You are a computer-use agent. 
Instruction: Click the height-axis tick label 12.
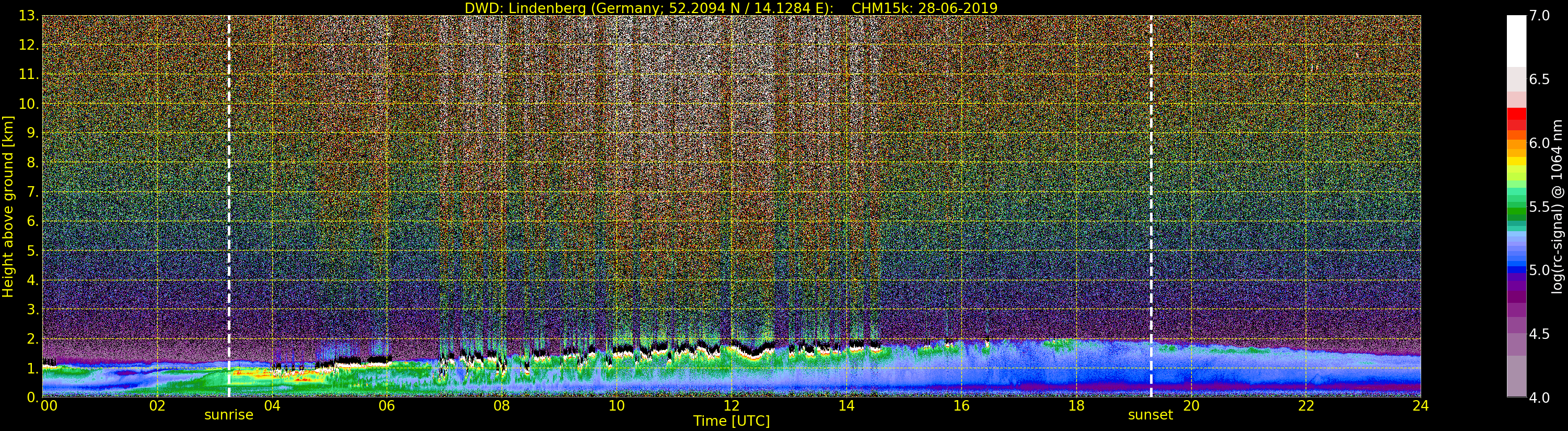click(x=28, y=45)
